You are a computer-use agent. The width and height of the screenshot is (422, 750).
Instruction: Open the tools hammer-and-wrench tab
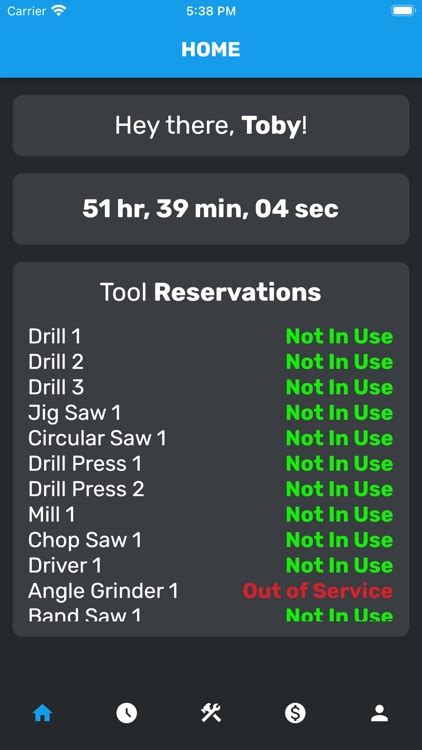(211, 714)
